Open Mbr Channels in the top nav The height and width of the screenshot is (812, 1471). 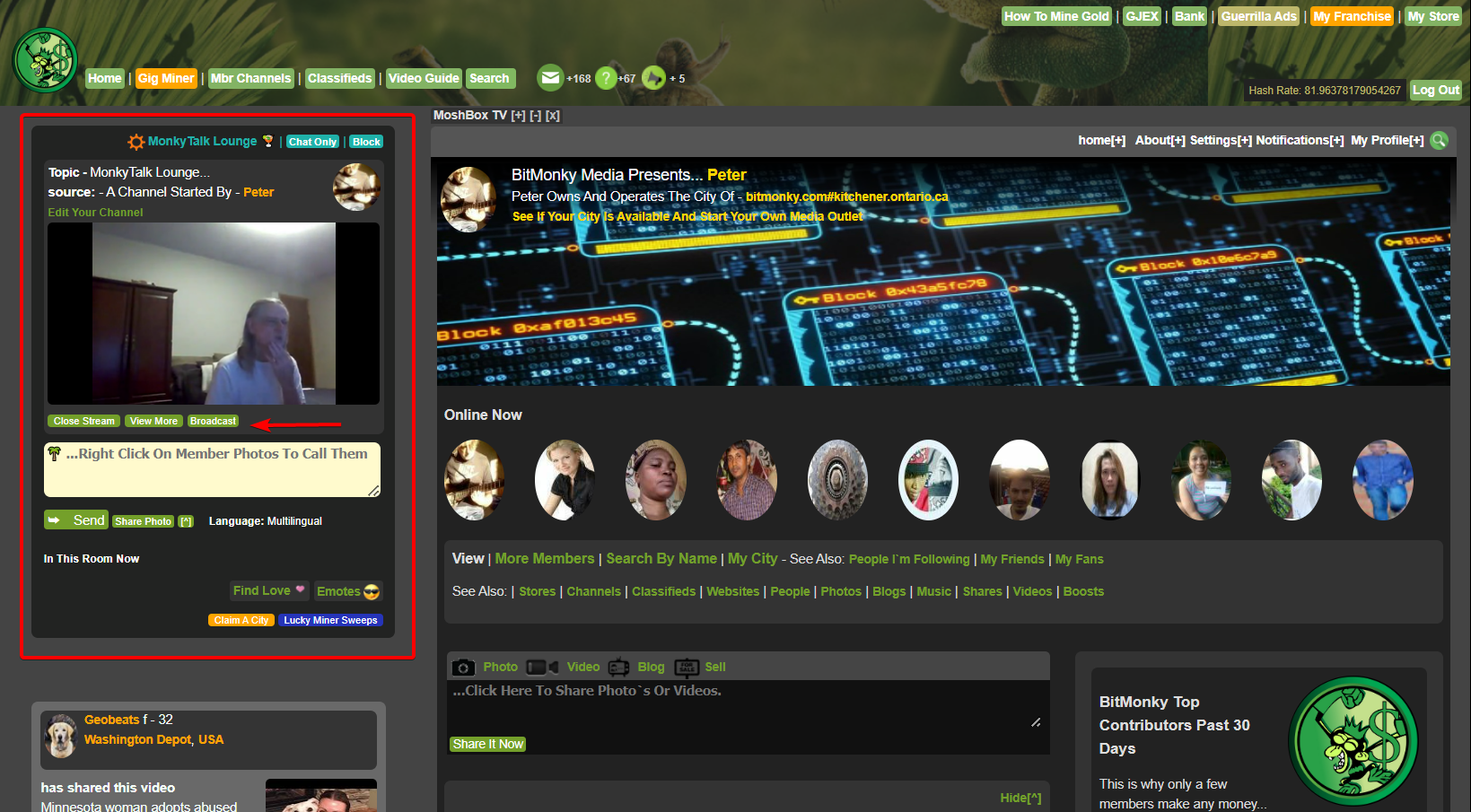[250, 78]
